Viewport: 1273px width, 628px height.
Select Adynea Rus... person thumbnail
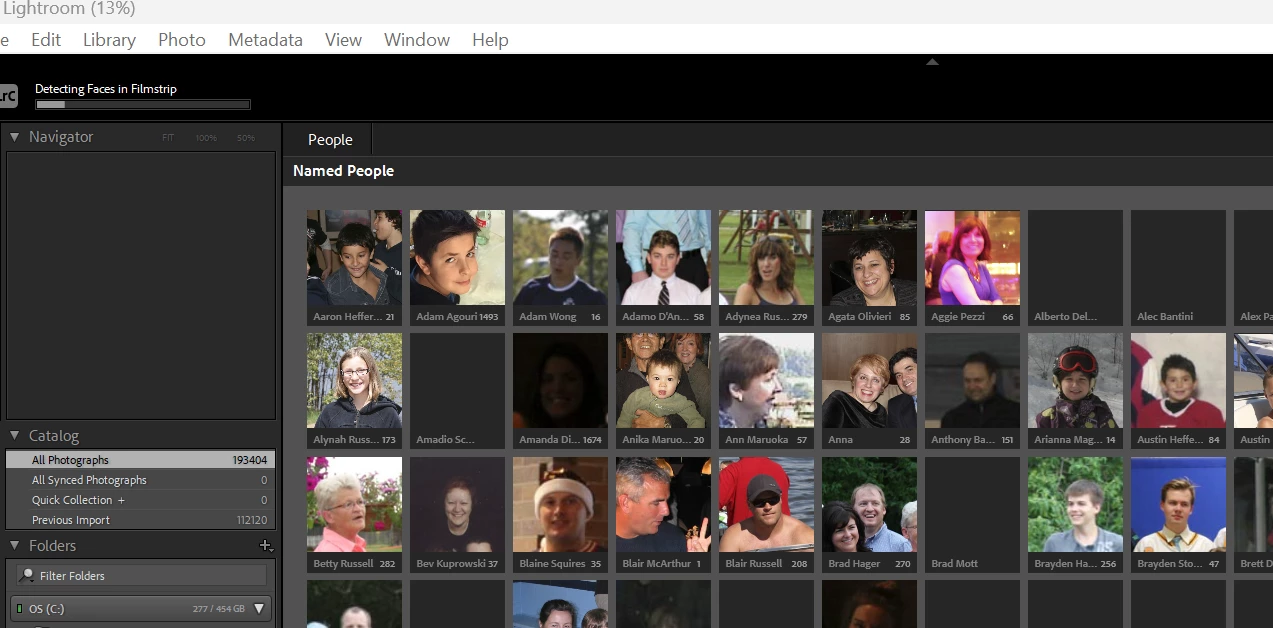point(766,257)
